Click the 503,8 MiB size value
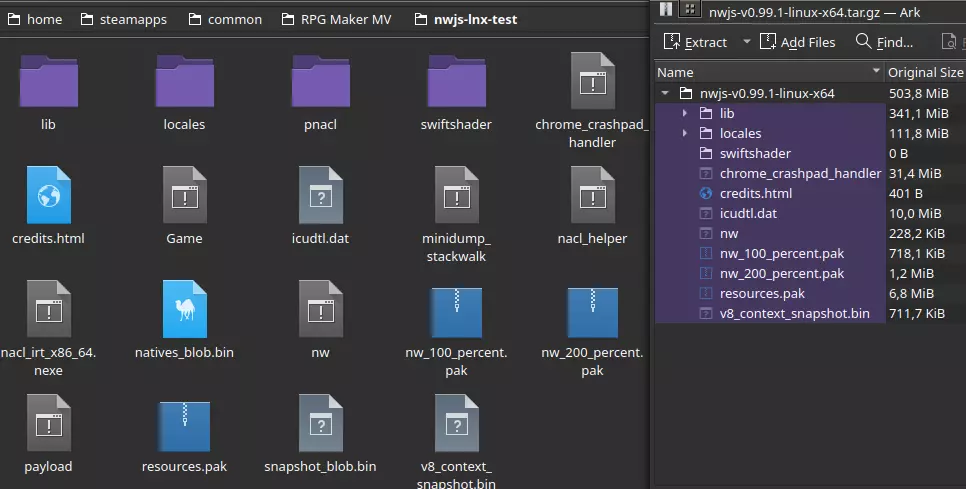The height and width of the screenshot is (489, 966). [x=919, y=93]
